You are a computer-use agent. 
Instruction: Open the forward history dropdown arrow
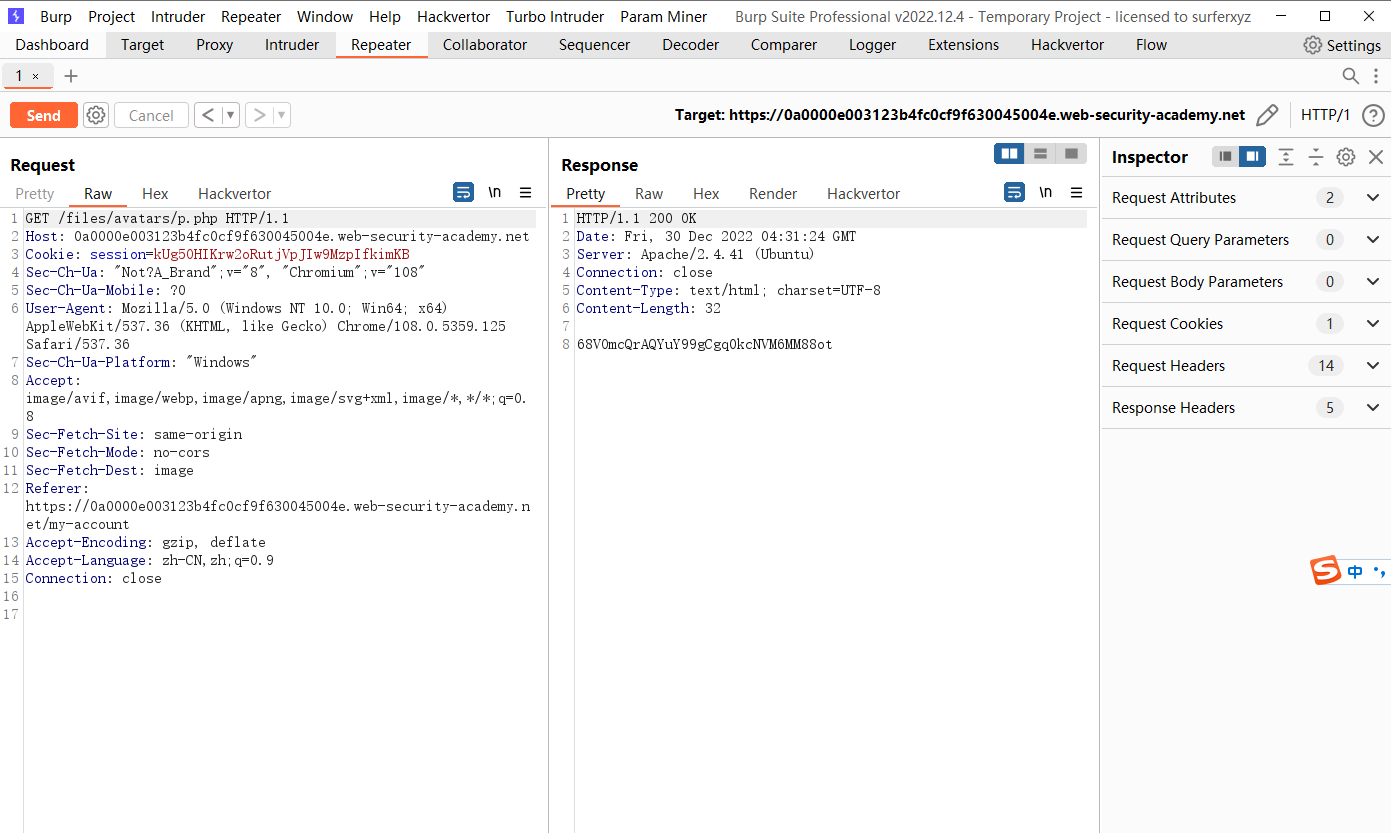click(x=281, y=115)
